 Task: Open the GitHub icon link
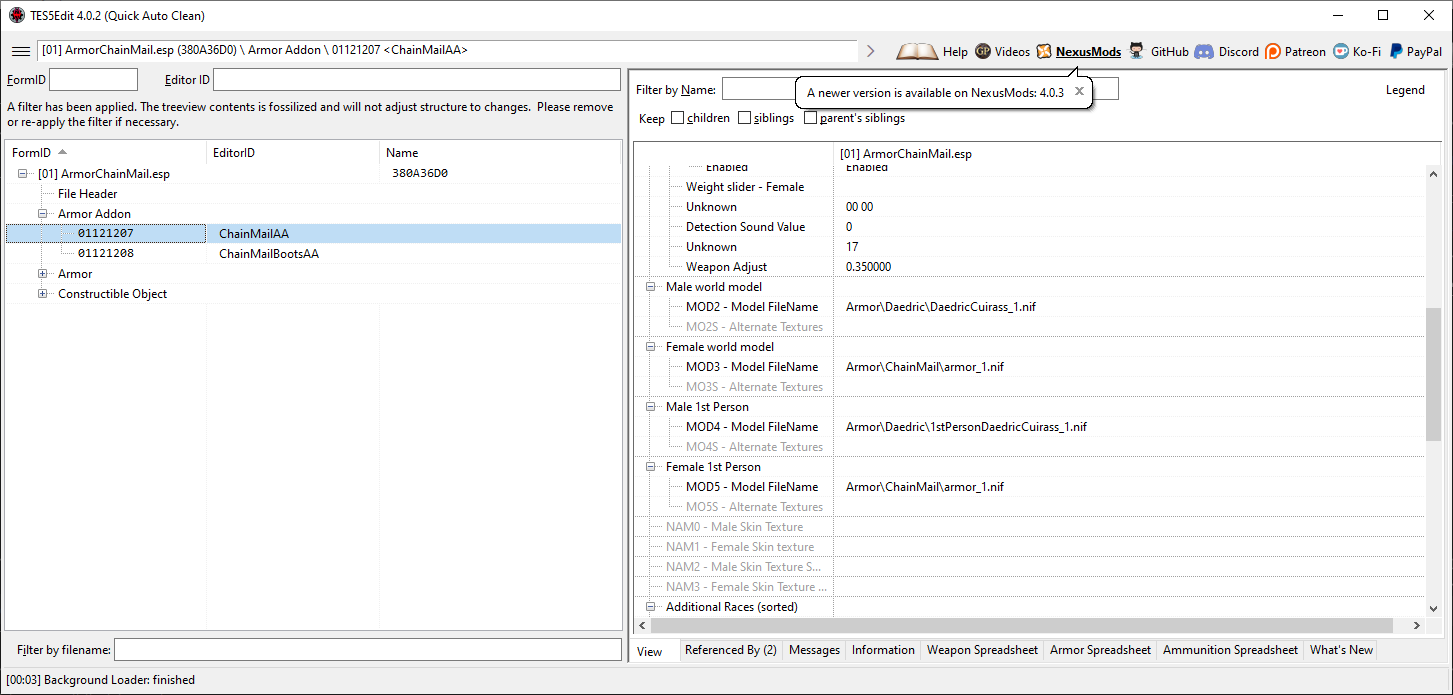[1137, 51]
